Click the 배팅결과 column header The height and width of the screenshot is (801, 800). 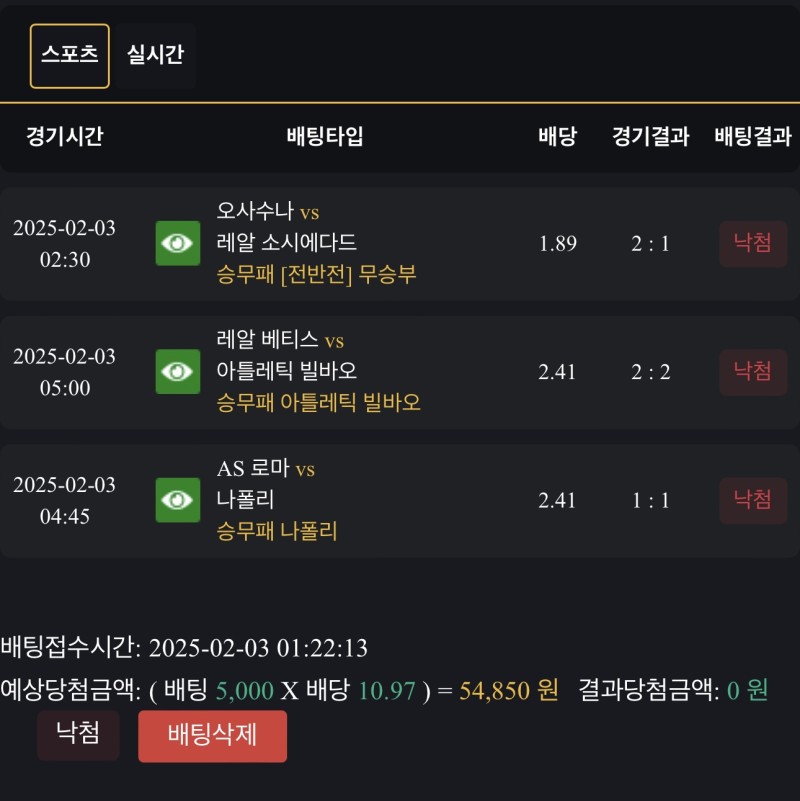coord(753,137)
